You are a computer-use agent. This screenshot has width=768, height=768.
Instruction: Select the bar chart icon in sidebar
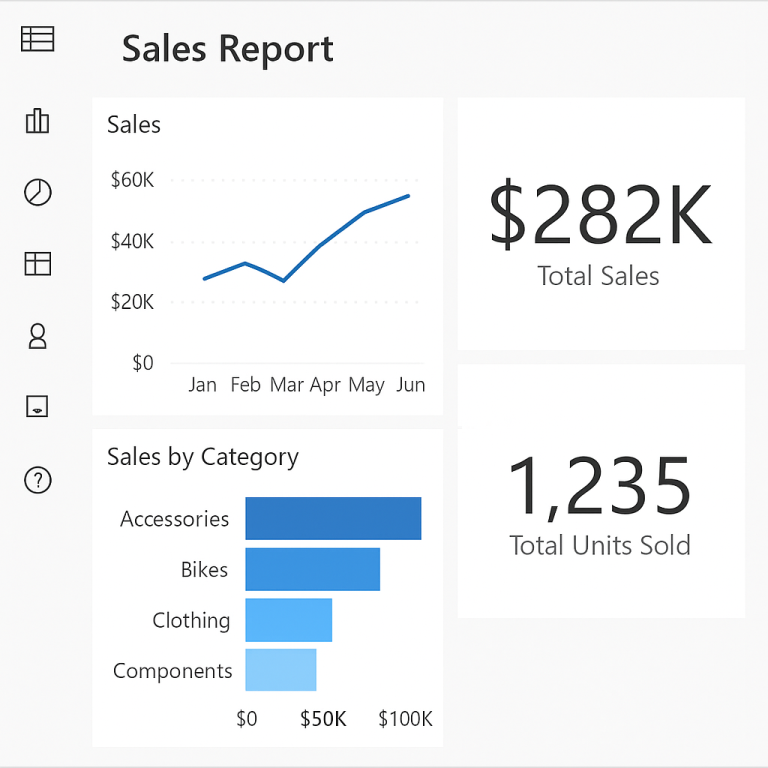[37, 121]
